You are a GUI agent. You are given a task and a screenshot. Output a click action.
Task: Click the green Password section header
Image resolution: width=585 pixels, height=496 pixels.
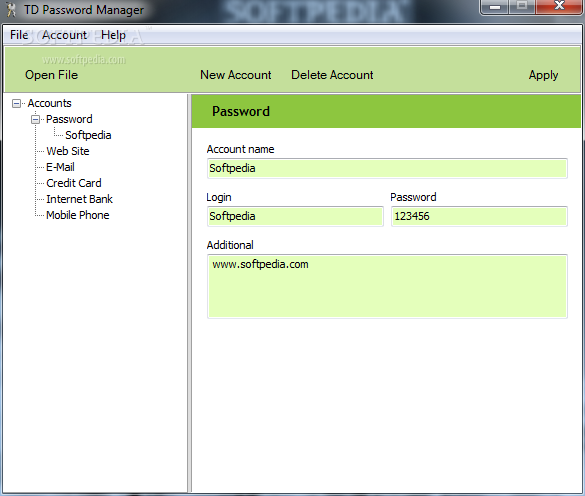386,111
